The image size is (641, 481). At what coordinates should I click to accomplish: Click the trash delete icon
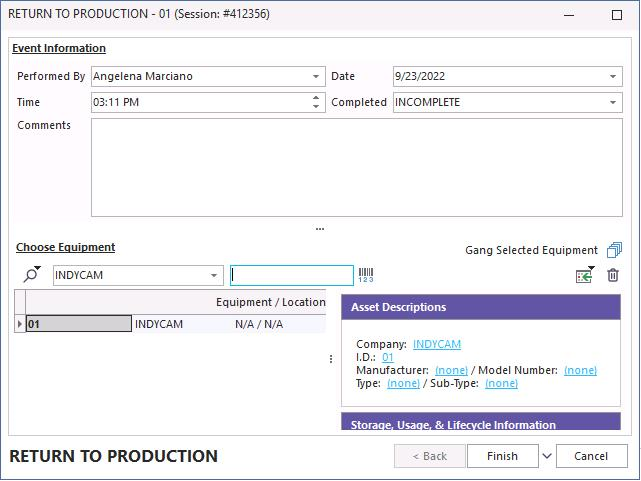(613, 275)
